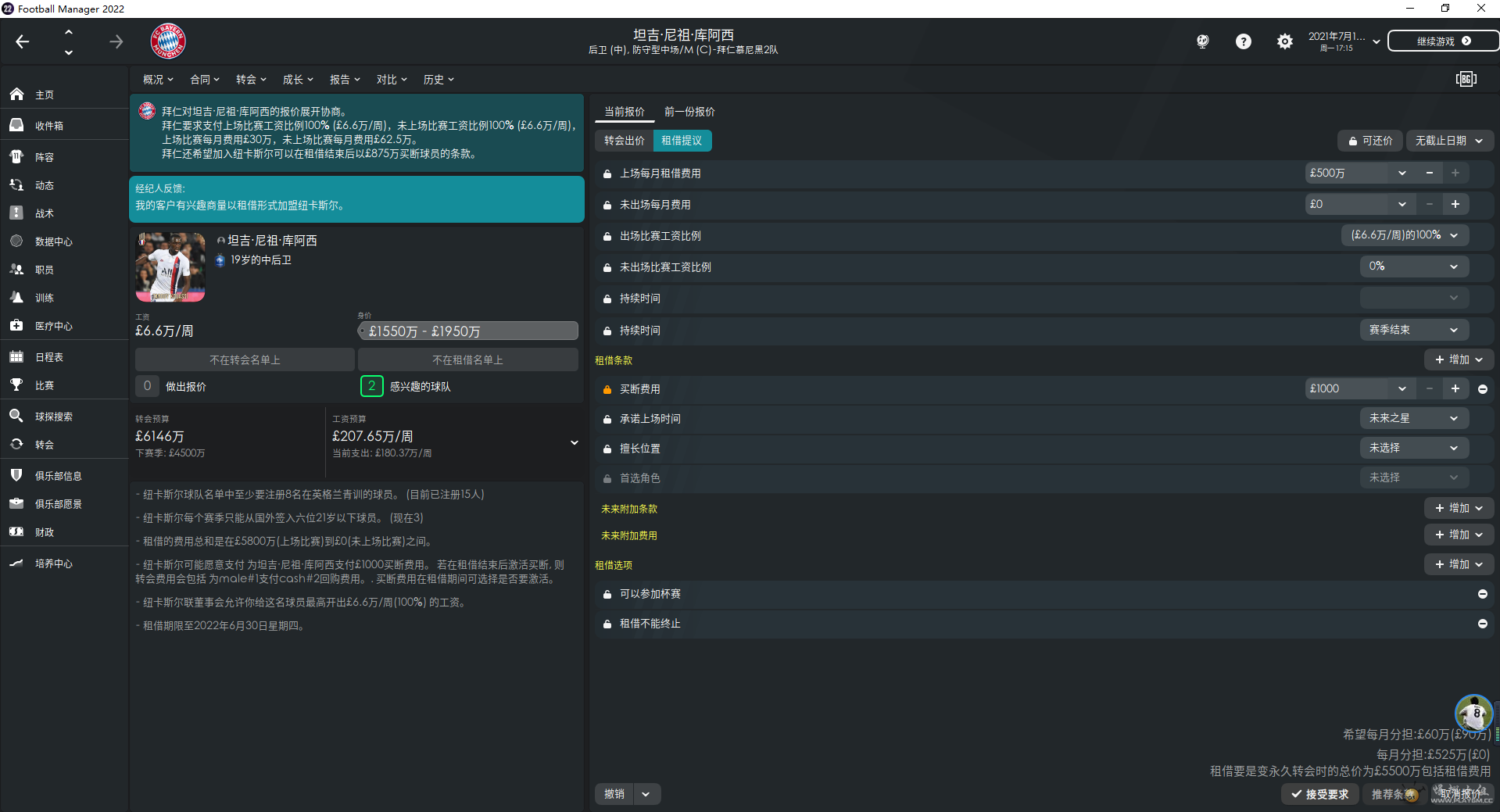
Task: Switch to the 前一份报价 tab
Action: tap(689, 112)
